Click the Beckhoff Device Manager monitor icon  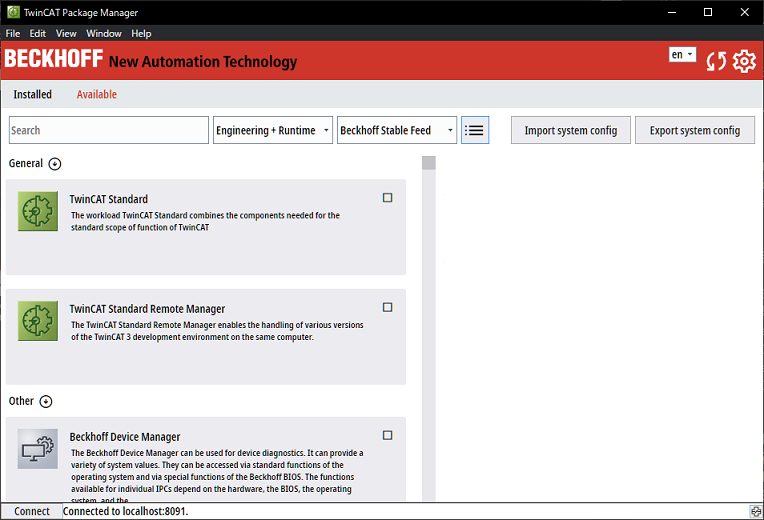pyautogui.click(x=38, y=449)
